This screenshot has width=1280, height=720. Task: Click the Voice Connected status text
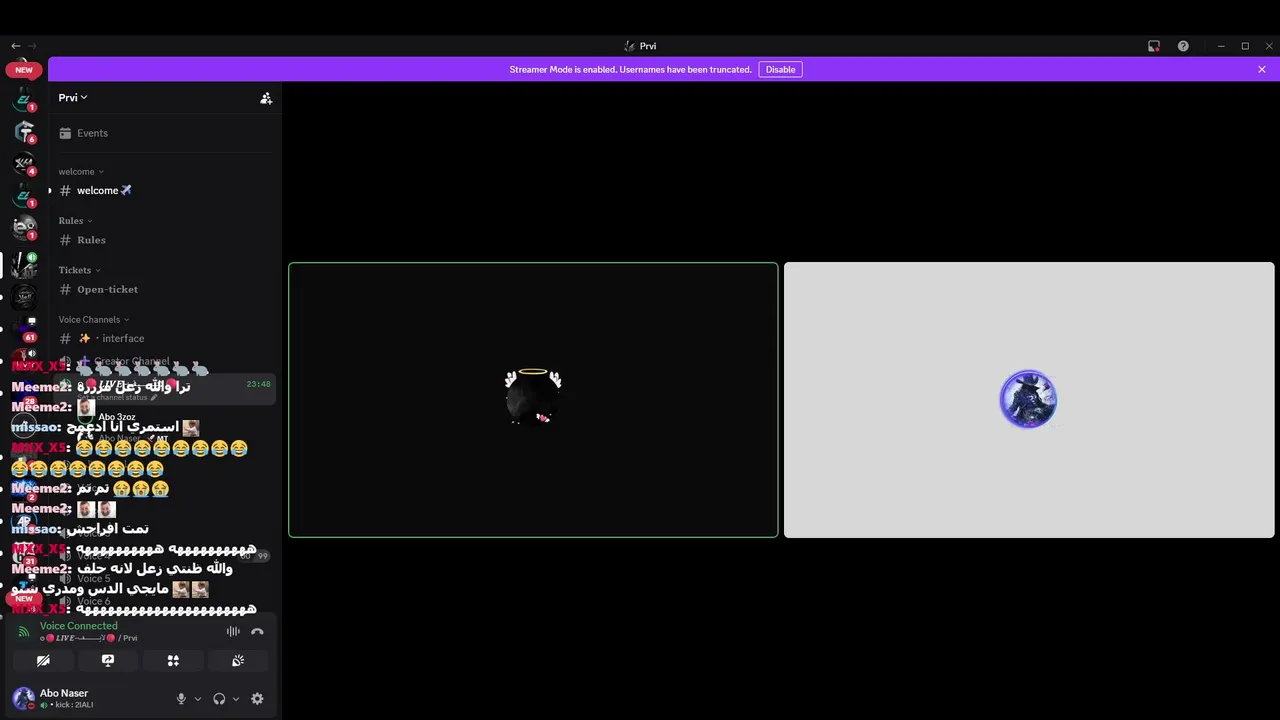pyautogui.click(x=79, y=626)
